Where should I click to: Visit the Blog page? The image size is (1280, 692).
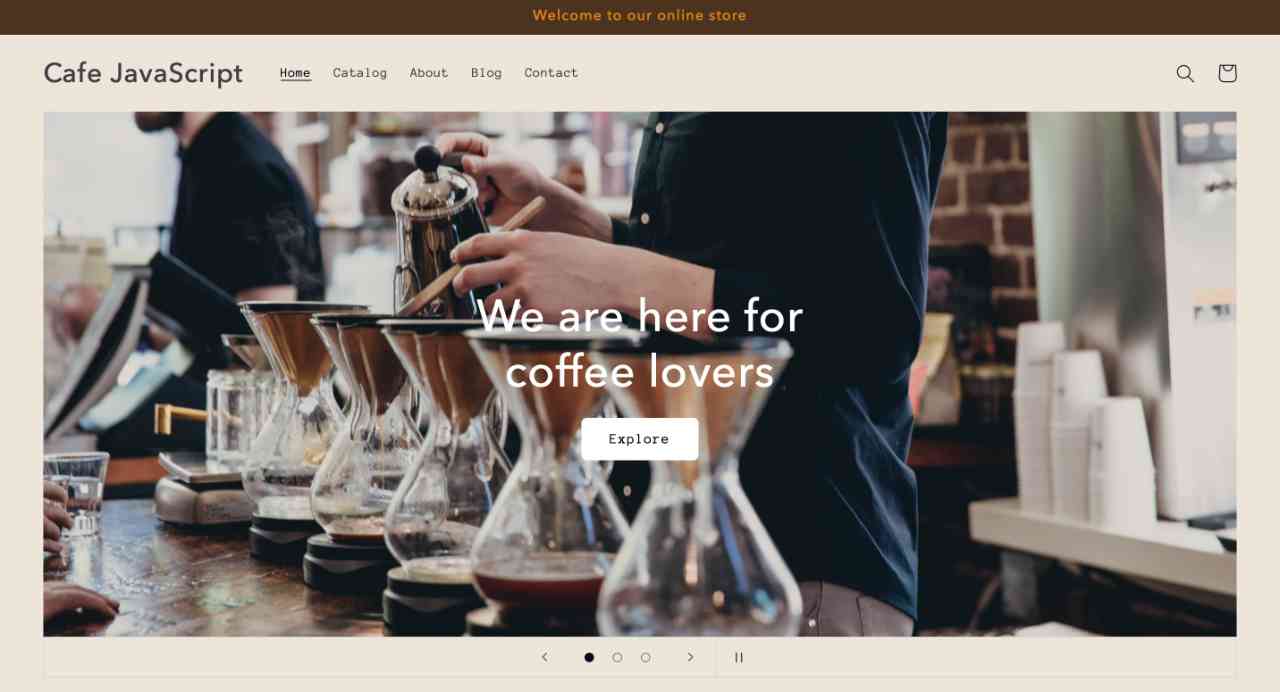(486, 73)
